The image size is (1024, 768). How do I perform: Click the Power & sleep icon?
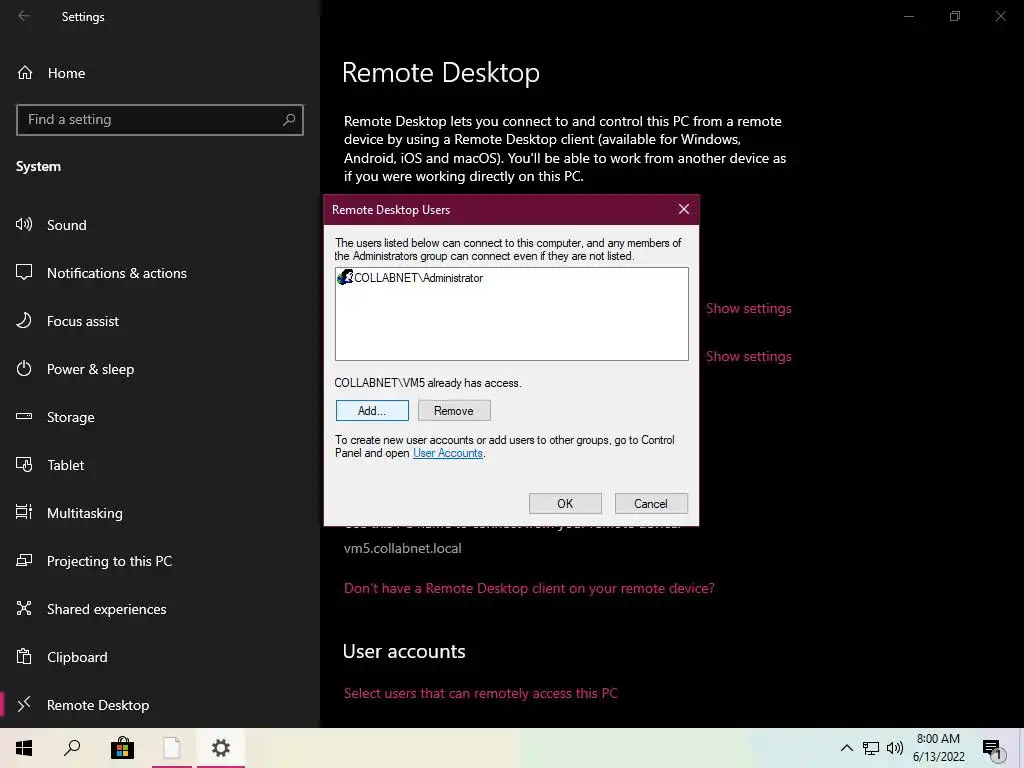24,368
